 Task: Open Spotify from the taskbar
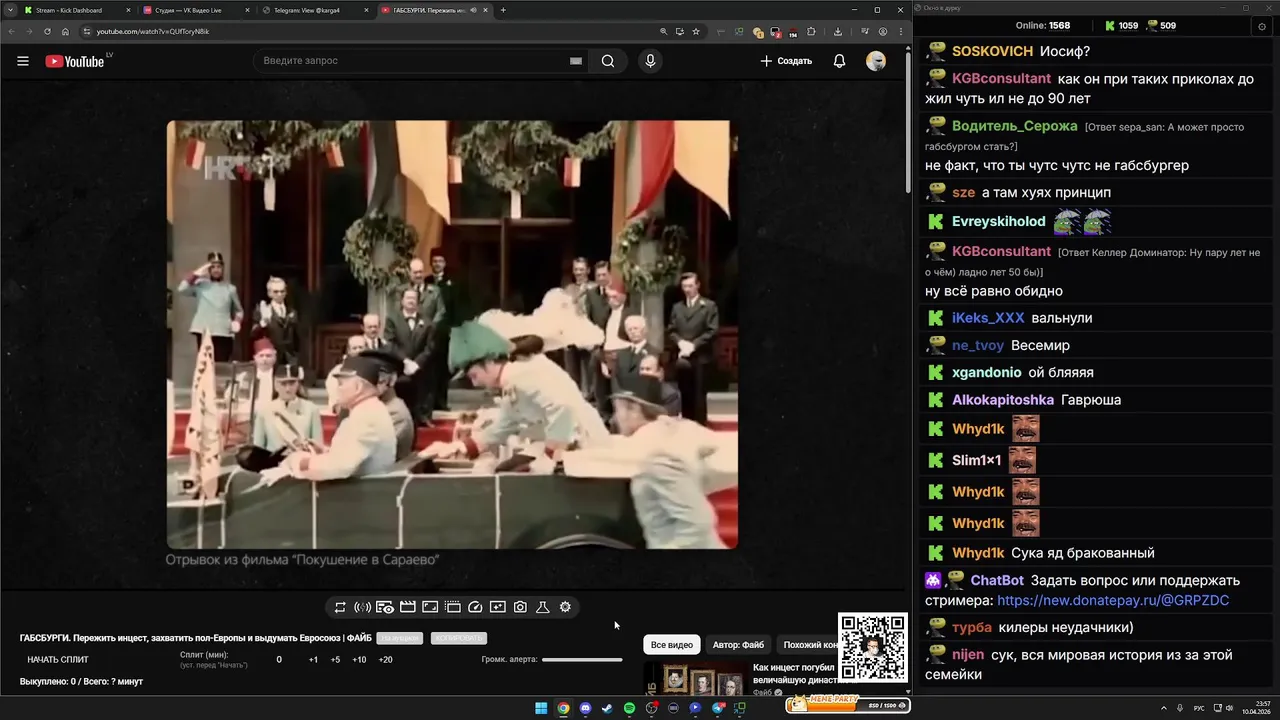coord(629,708)
